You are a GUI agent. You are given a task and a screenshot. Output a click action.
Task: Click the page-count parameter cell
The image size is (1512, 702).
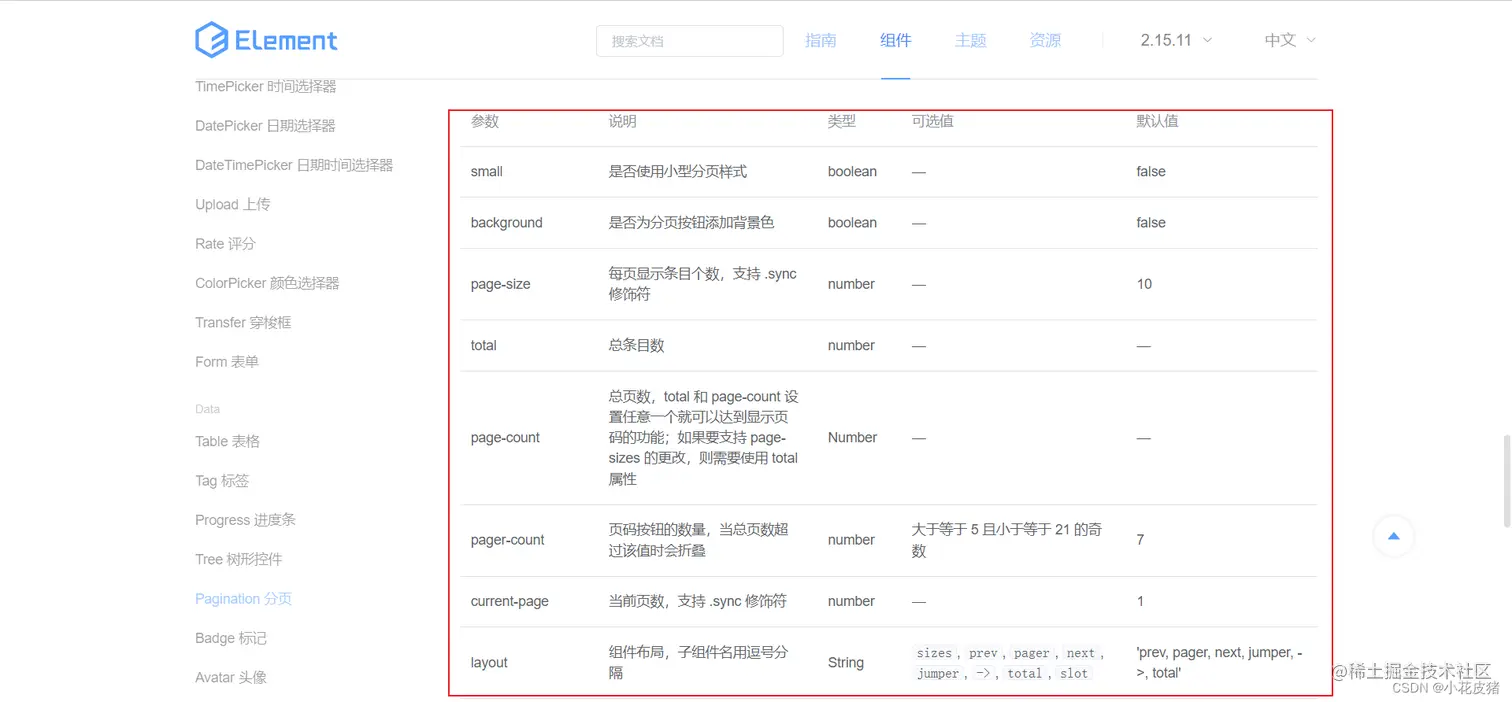pyautogui.click(x=505, y=437)
